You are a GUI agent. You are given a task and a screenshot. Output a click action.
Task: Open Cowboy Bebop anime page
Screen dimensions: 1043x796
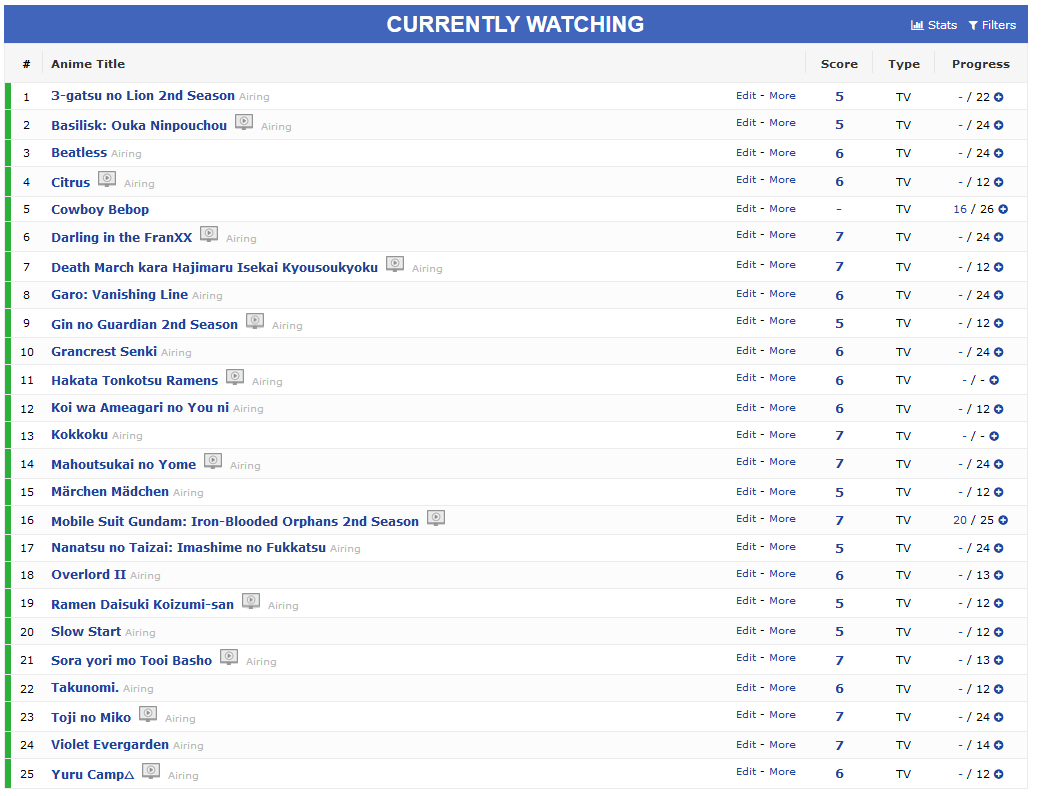point(100,209)
